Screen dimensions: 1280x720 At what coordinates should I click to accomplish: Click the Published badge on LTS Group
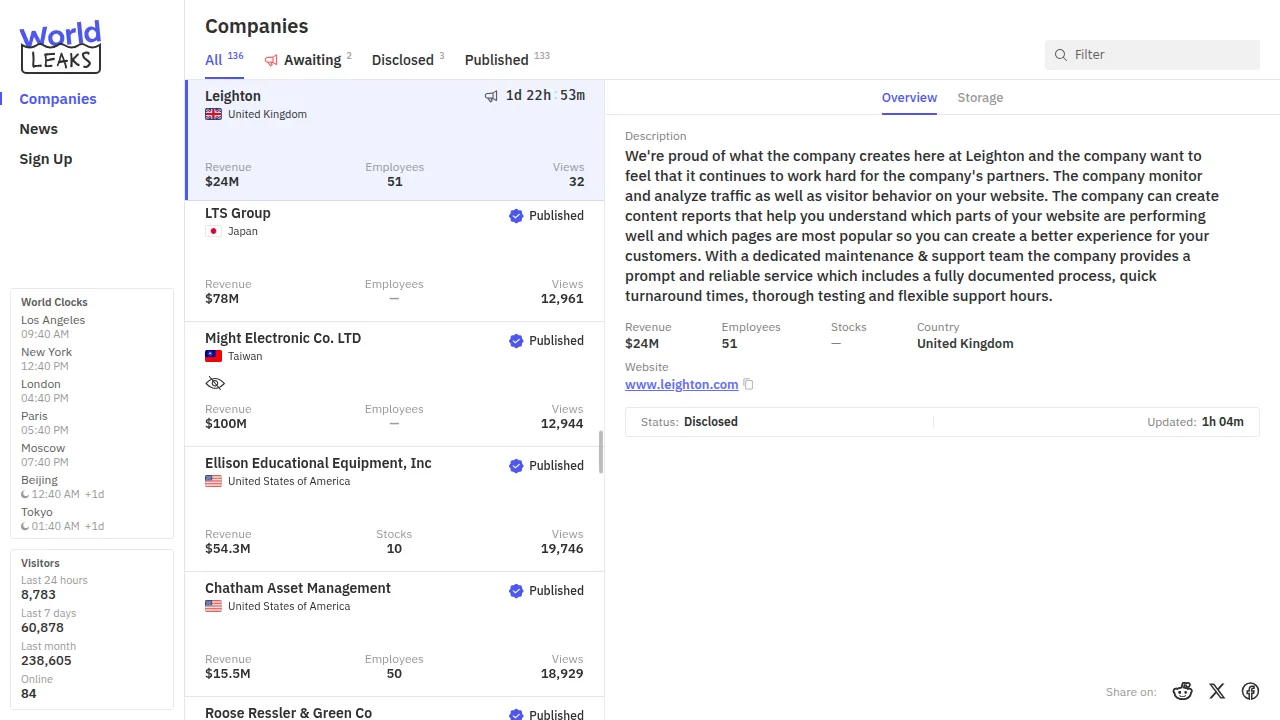546,215
